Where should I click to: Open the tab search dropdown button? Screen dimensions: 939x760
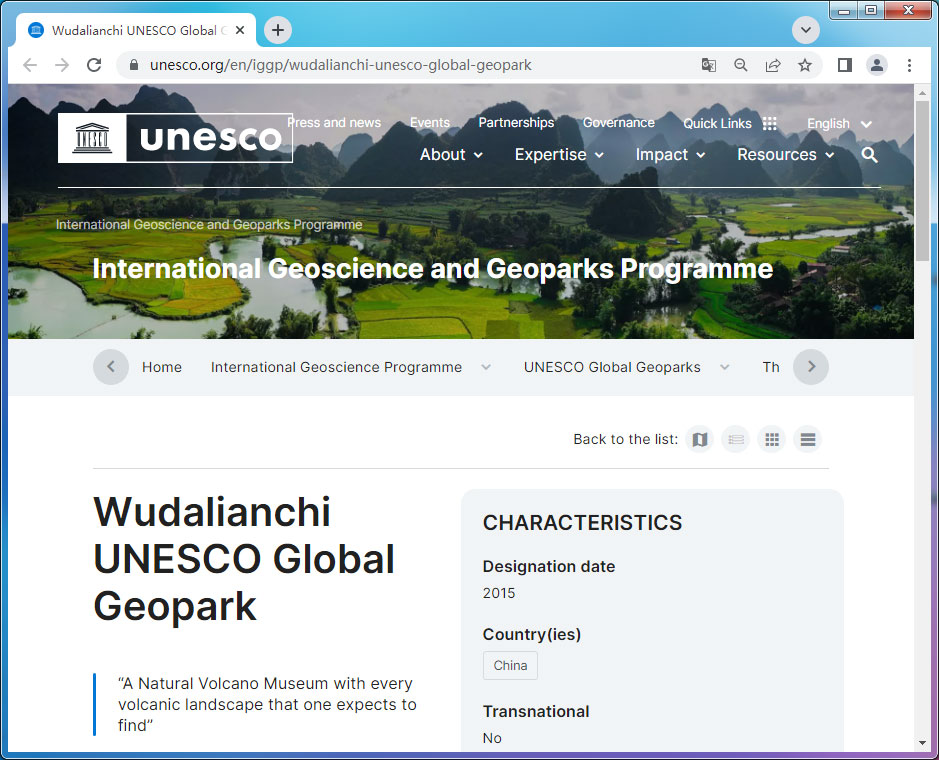point(806,30)
